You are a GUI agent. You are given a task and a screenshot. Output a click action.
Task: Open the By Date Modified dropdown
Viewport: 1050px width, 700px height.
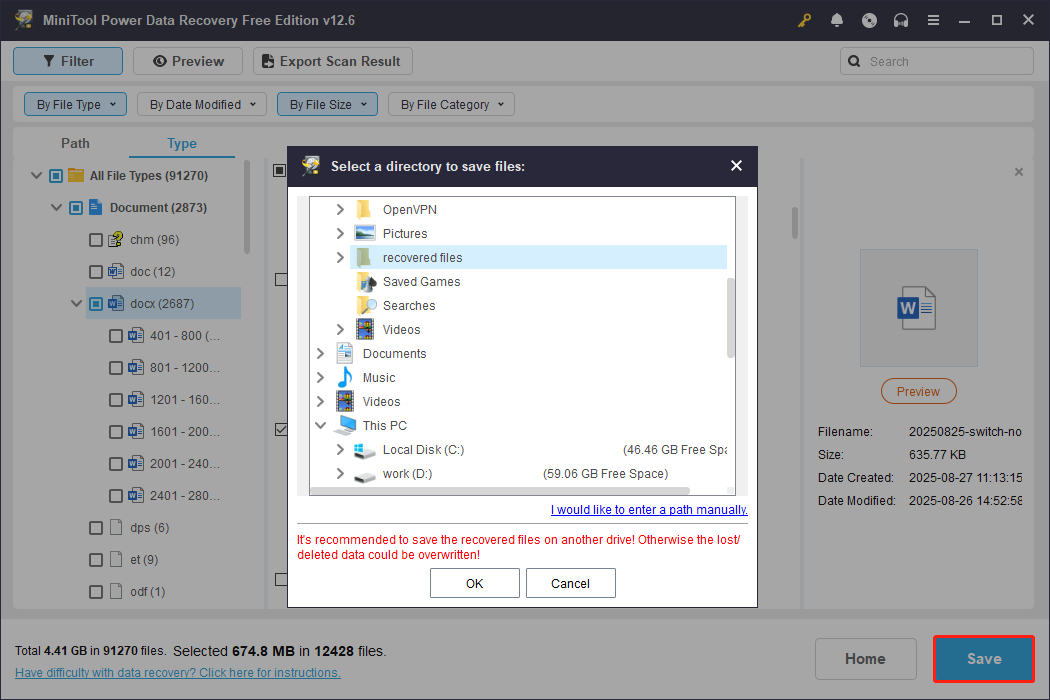pos(201,104)
